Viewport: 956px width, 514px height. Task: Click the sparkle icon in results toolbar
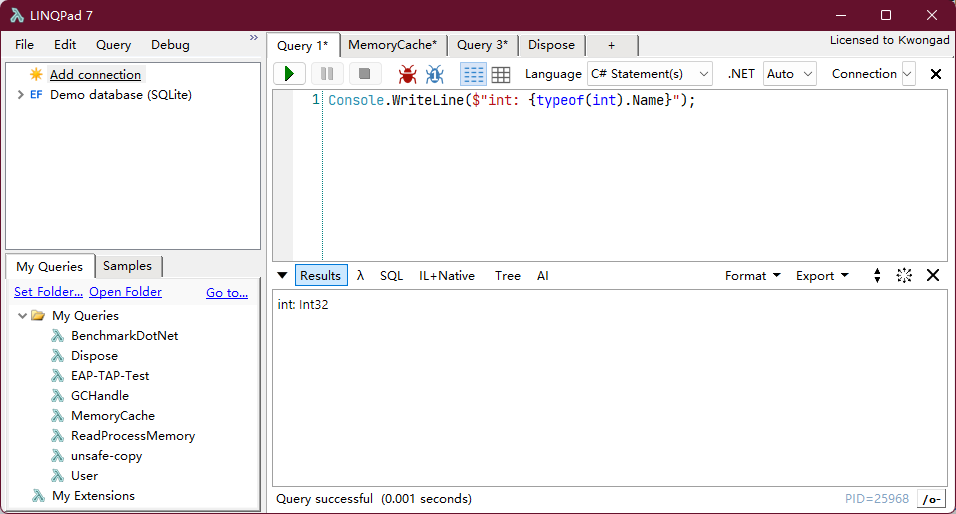(x=904, y=276)
